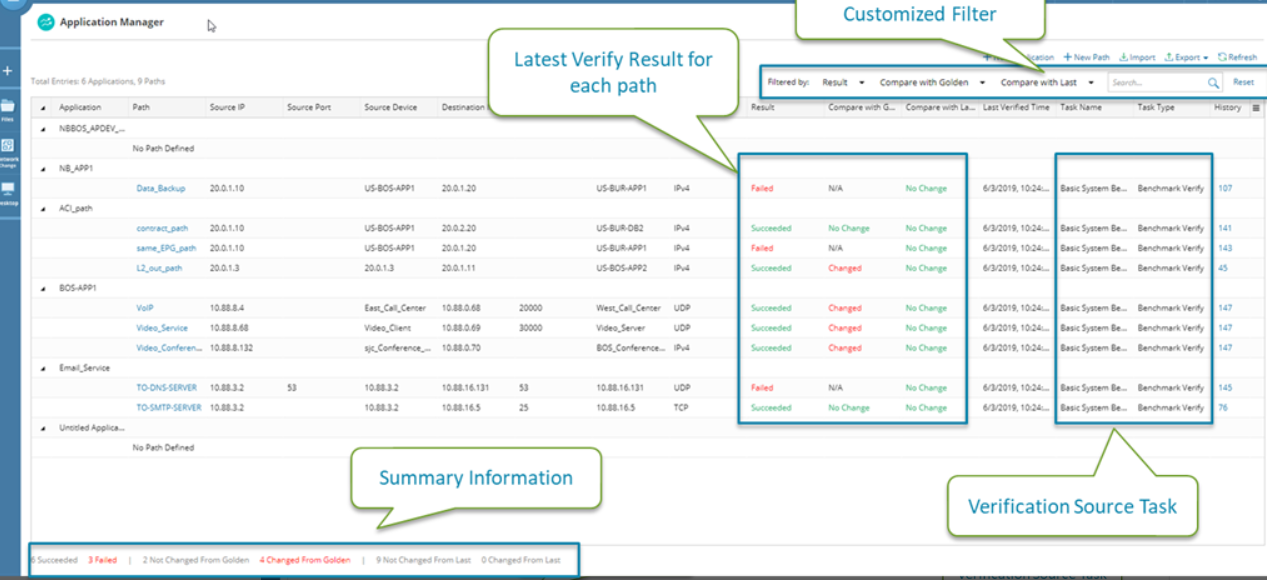
Task: Open Files from the left sidebar
Action: pos(7,107)
